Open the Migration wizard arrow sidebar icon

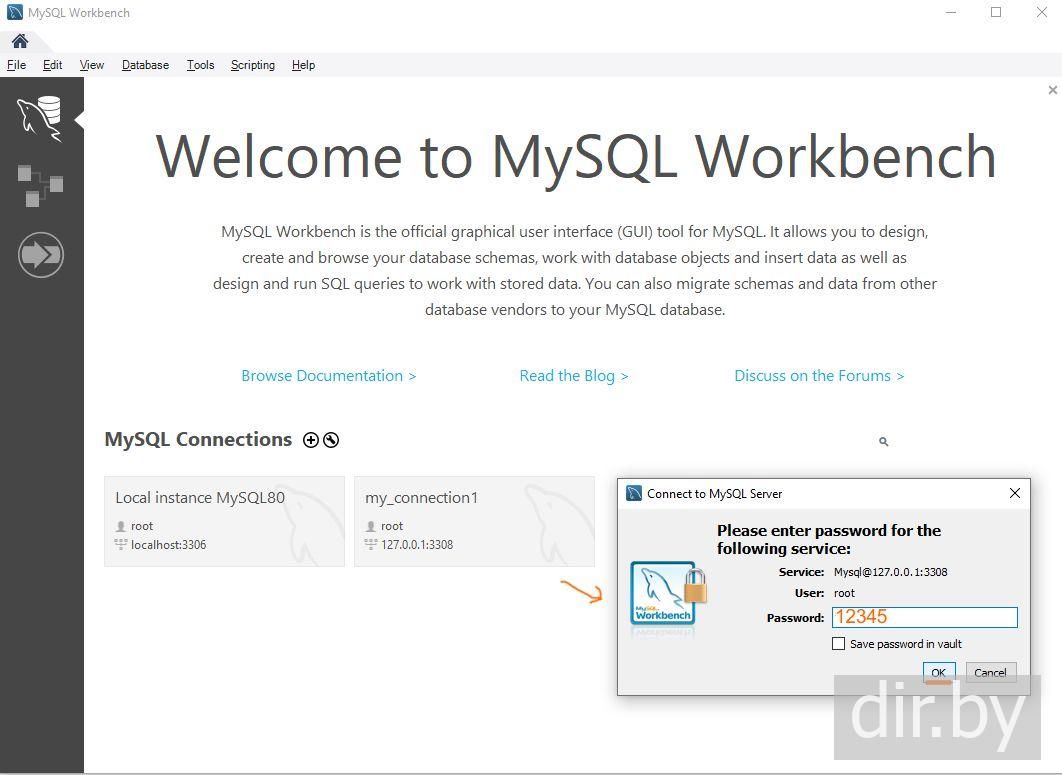41,255
